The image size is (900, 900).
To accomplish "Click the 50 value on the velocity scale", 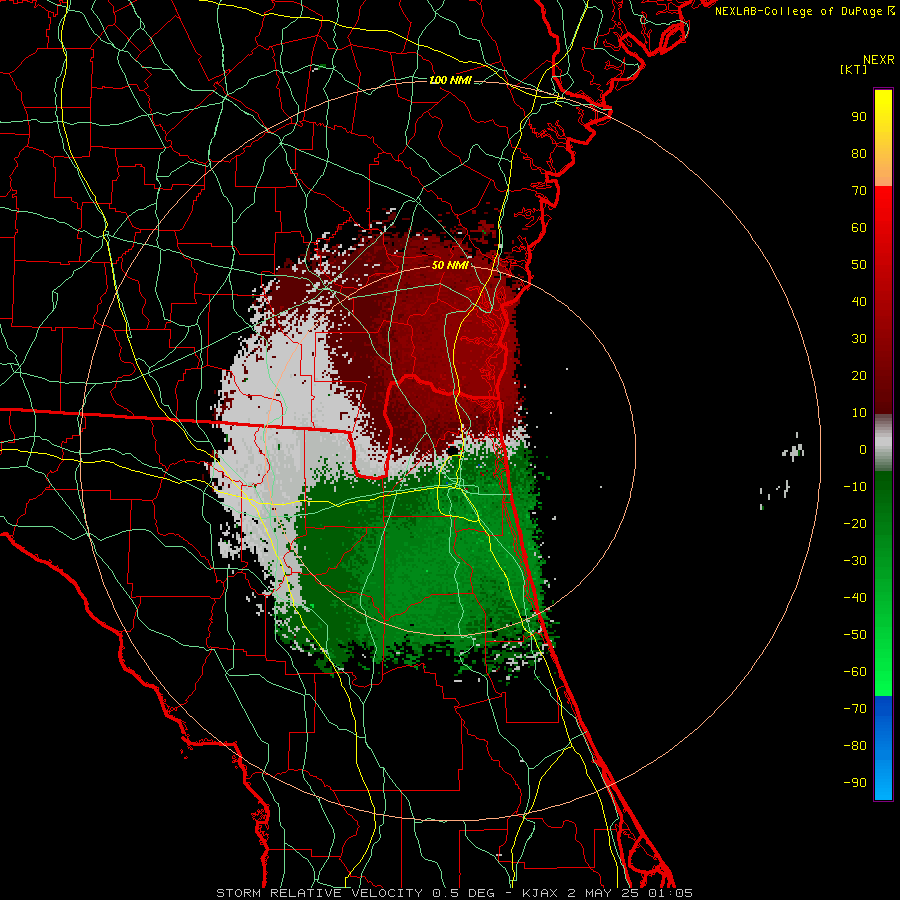I will tap(859, 265).
